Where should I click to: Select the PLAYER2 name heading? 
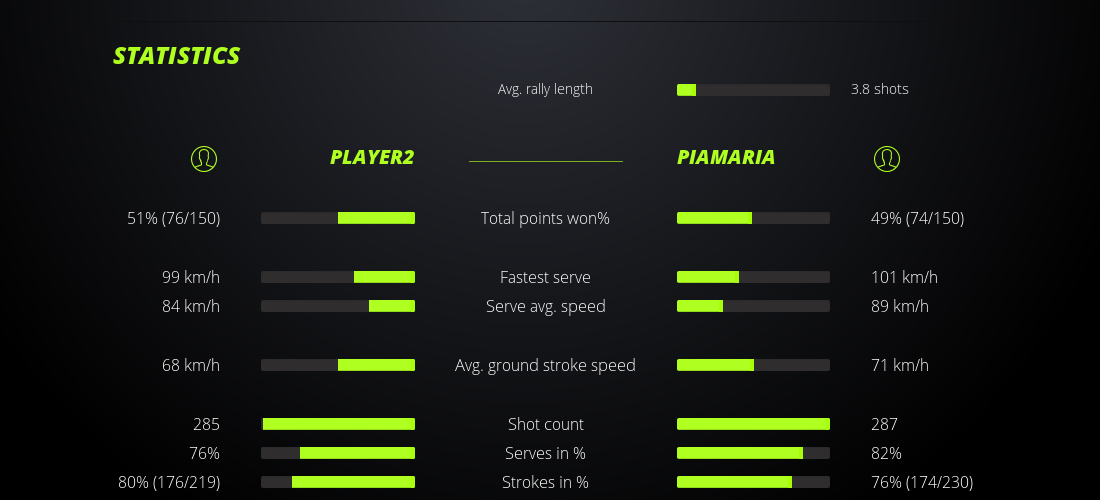coord(372,157)
